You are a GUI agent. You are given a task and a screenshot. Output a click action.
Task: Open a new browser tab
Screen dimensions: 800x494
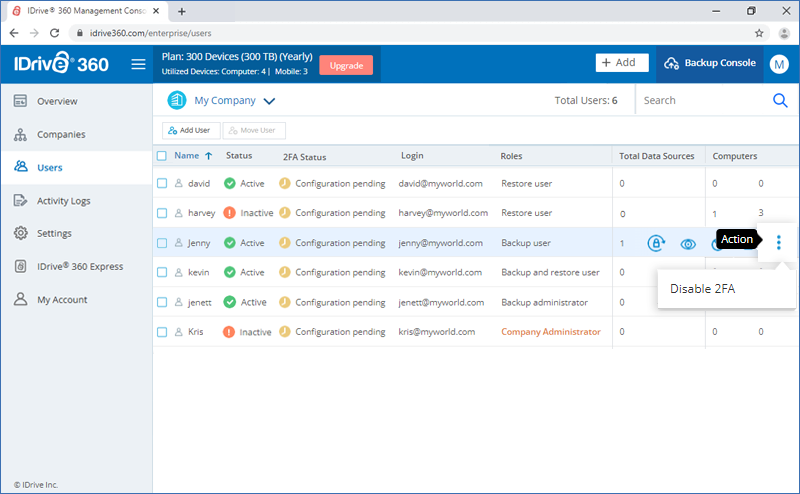point(182,11)
